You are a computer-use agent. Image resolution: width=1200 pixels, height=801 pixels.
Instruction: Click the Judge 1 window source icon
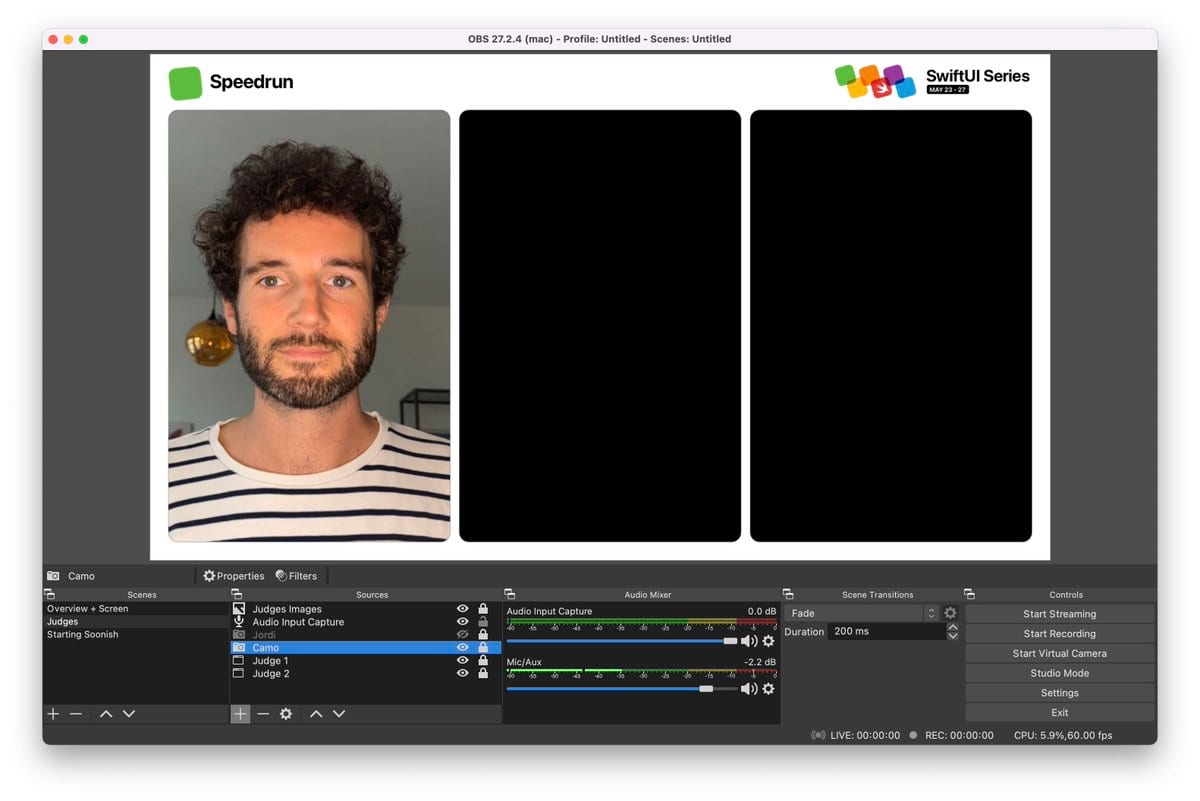click(239, 661)
